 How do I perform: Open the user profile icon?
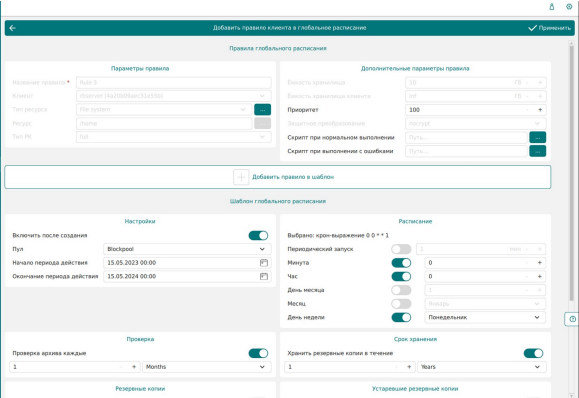tap(552, 7)
